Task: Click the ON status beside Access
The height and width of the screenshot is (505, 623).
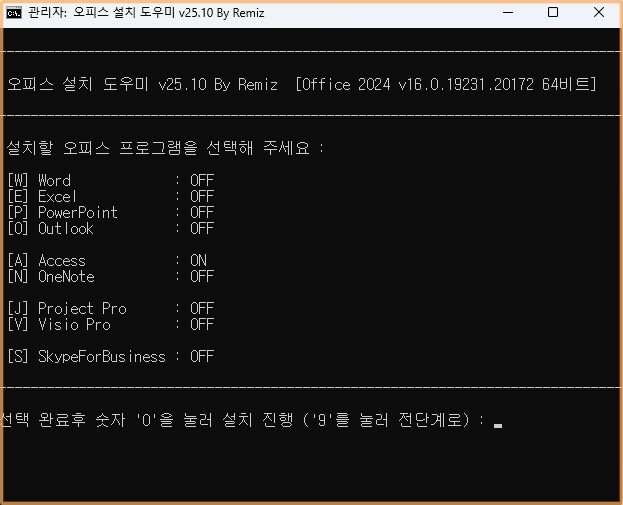Action: pos(198,261)
